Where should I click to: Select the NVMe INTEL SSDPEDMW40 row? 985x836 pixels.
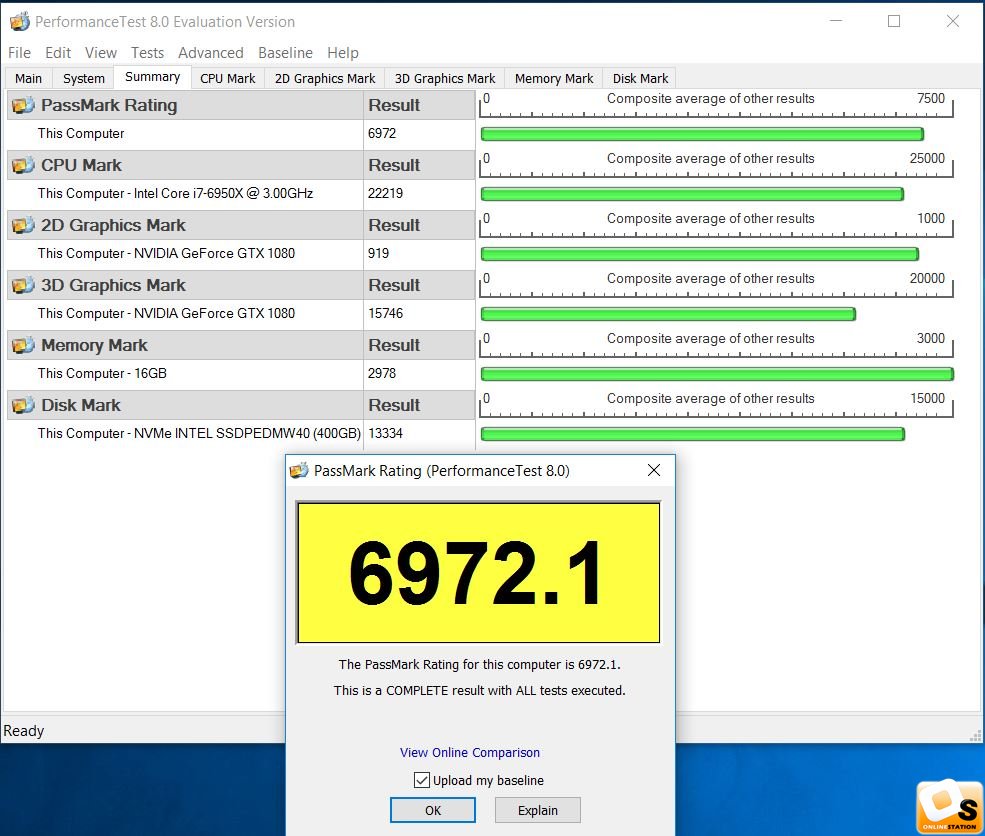click(x=241, y=433)
